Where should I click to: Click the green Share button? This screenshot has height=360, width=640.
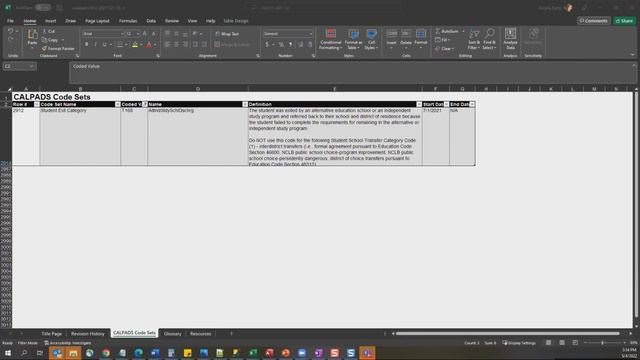click(624, 21)
